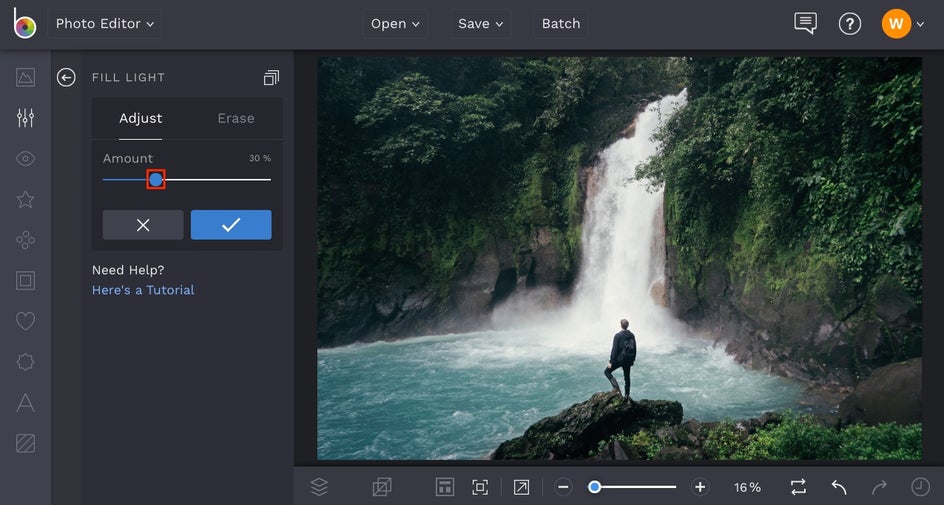Open the Graphics badge icon

[x=25, y=362]
